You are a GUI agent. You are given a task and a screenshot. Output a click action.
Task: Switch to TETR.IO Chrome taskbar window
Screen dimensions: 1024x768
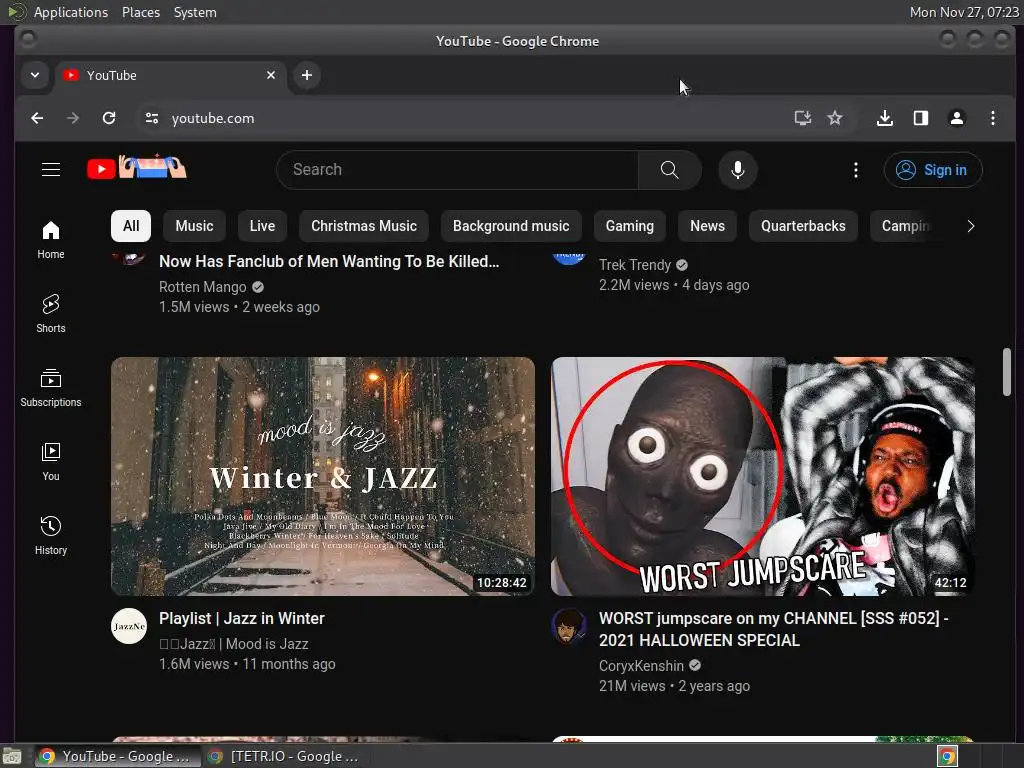coord(283,756)
